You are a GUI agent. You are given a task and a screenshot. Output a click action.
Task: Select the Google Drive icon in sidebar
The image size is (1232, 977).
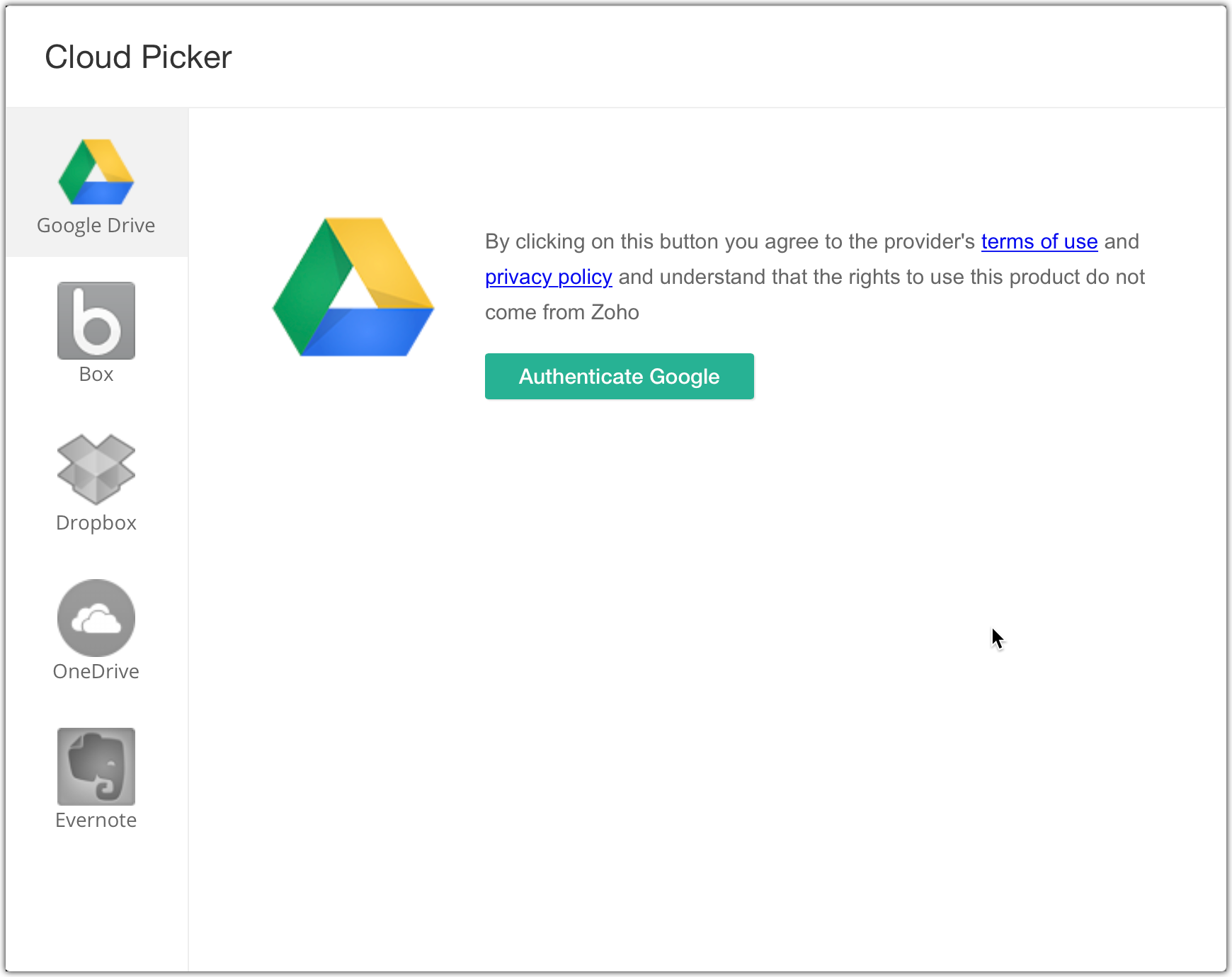pyautogui.click(x=96, y=172)
